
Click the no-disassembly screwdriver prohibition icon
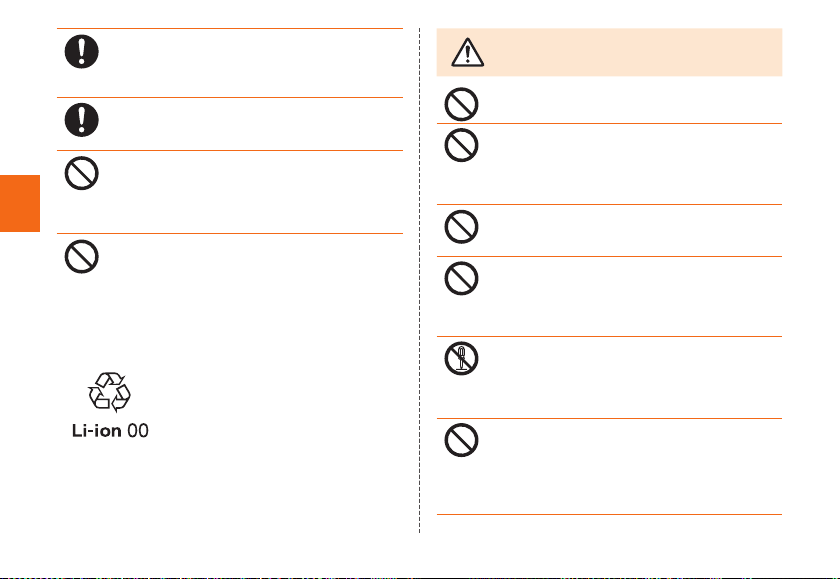pos(461,358)
